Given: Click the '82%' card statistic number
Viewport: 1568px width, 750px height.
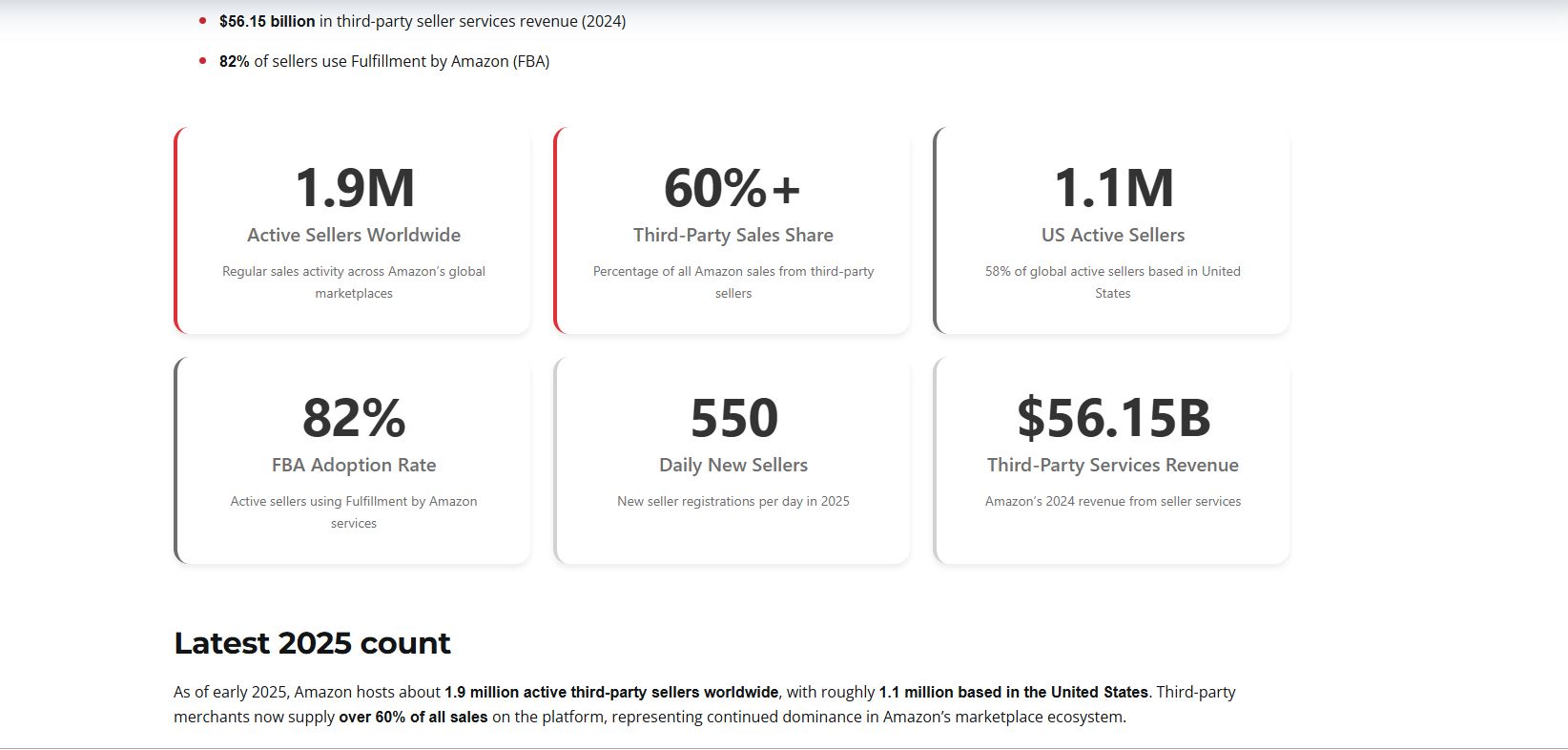Looking at the screenshot, I should (x=354, y=418).
